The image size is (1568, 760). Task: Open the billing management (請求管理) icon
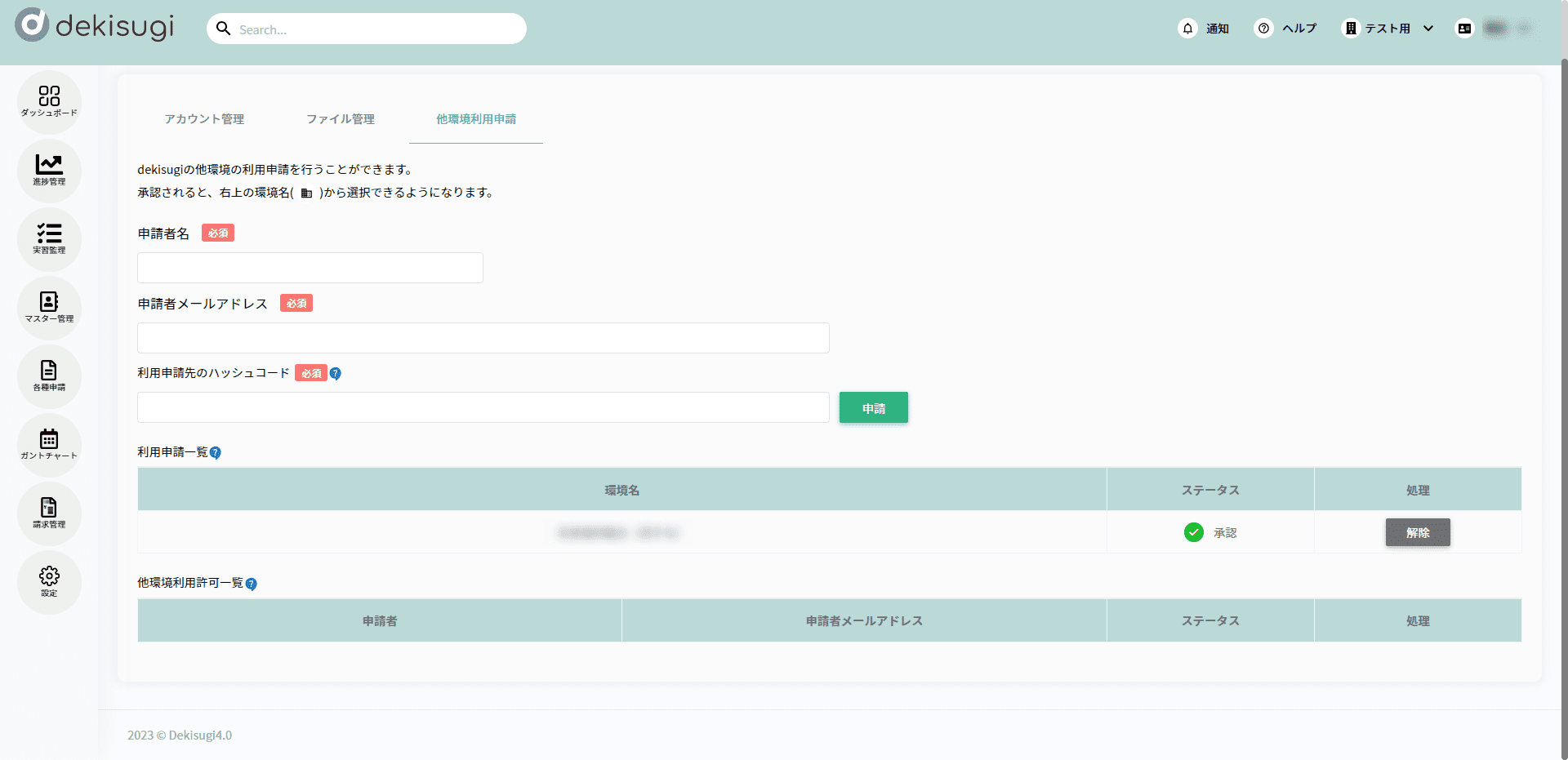pos(49,513)
